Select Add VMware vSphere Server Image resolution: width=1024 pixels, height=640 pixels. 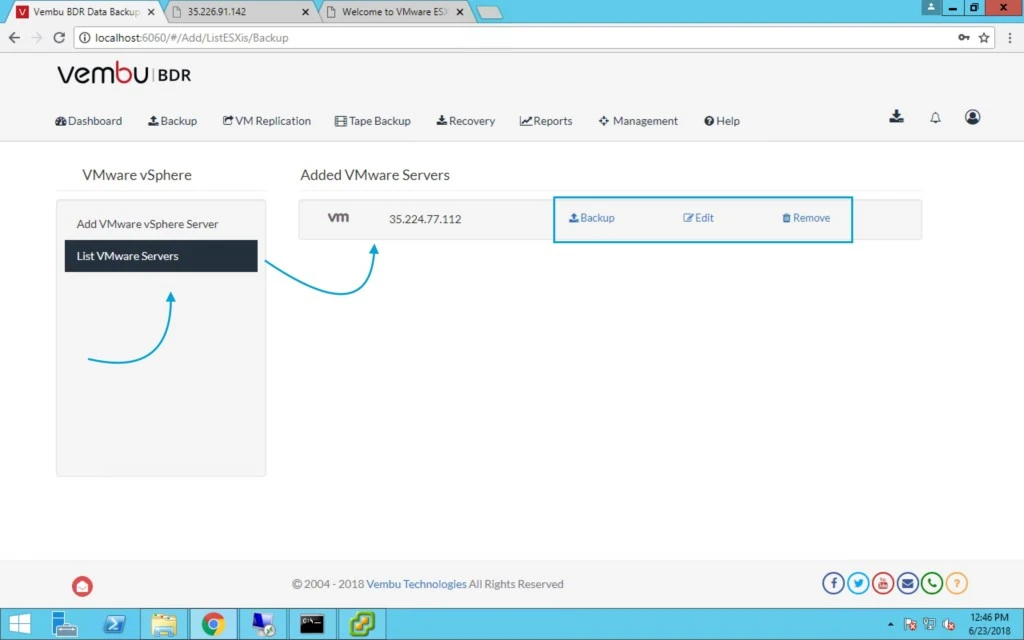[x=148, y=224]
